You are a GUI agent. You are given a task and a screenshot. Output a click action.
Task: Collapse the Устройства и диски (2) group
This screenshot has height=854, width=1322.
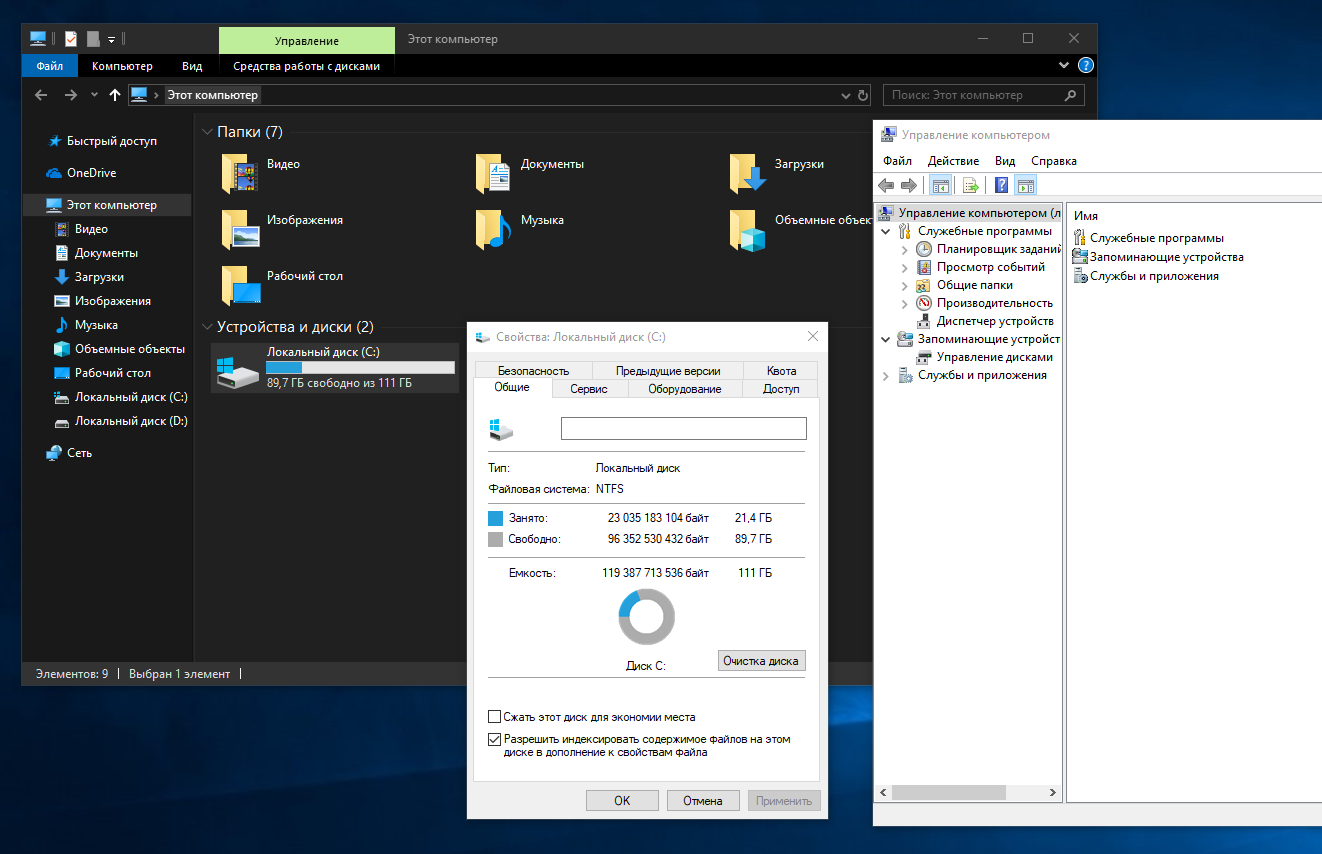207,327
